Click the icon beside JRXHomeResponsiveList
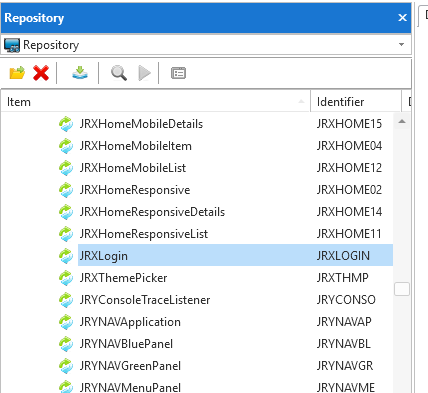Screen dimensions: 428x393 pyautogui.click(x=66, y=234)
